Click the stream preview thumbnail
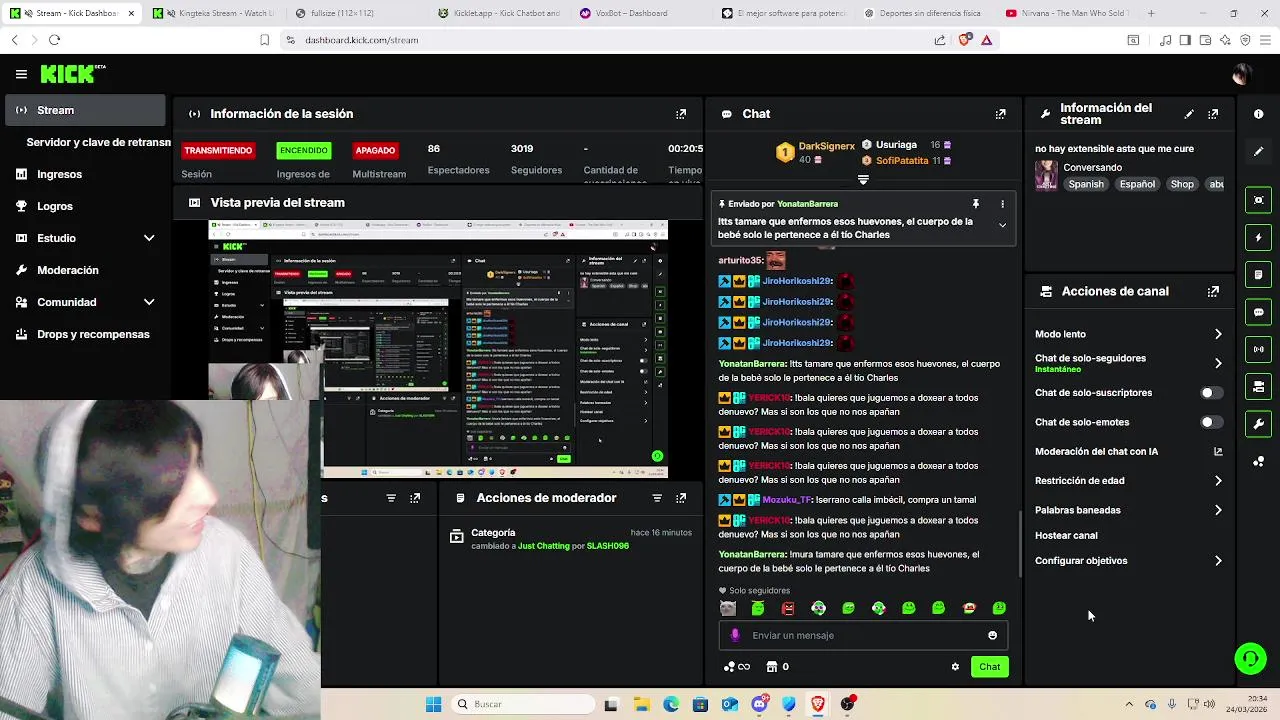 [438, 349]
